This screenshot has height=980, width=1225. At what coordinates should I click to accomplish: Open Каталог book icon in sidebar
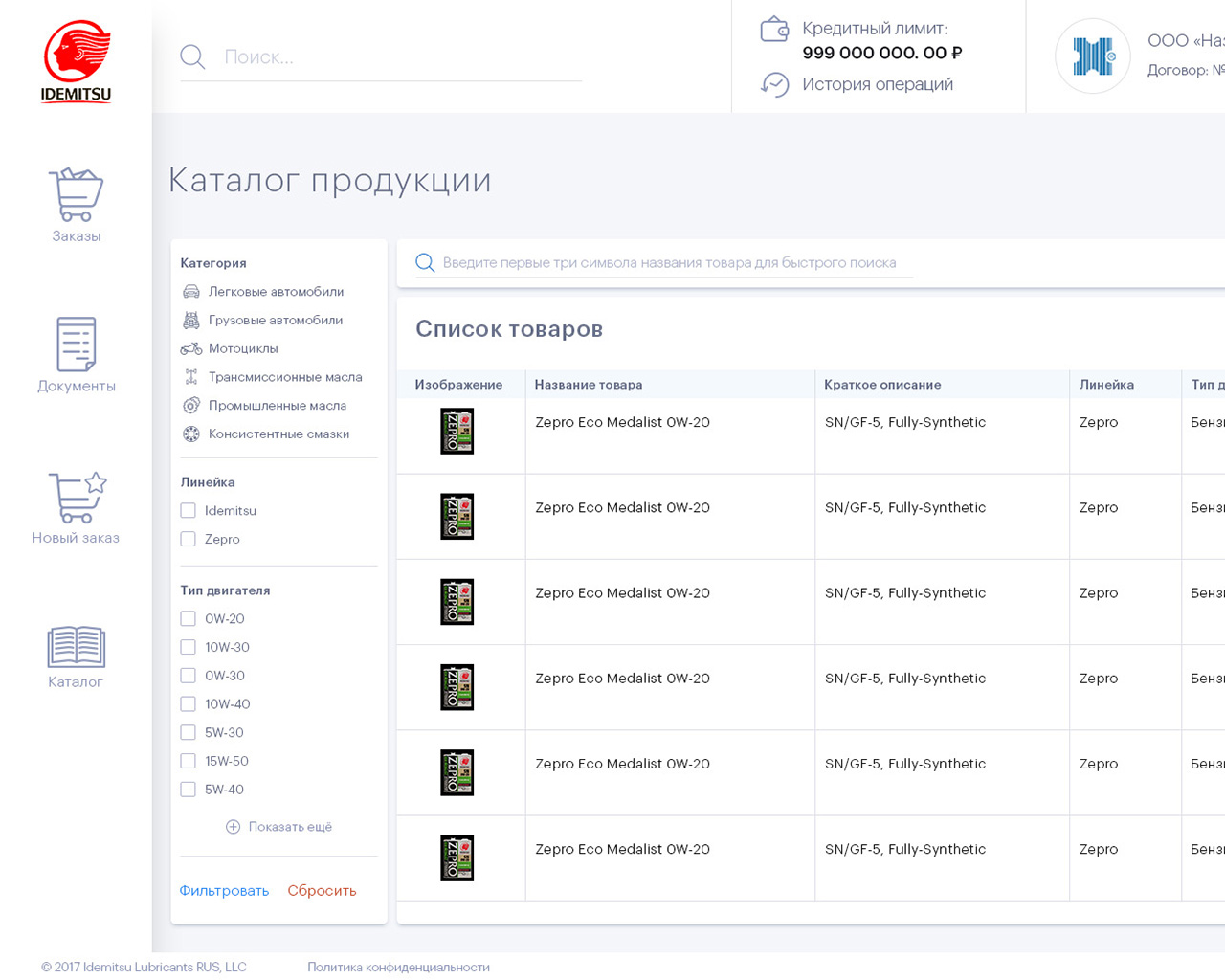[76, 646]
